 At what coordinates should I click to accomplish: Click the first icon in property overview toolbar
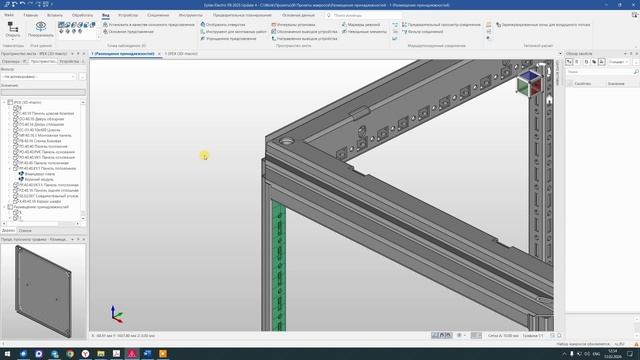pos(569,62)
